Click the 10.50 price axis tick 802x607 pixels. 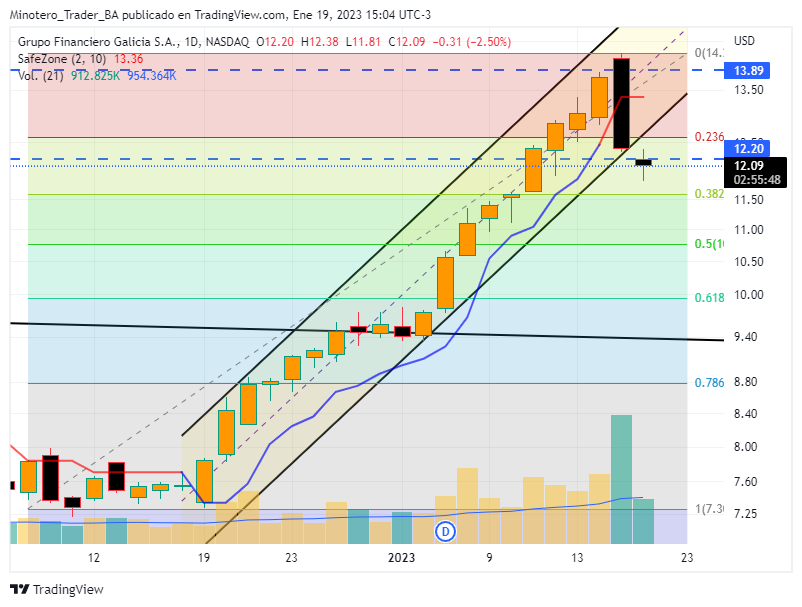[x=749, y=262]
